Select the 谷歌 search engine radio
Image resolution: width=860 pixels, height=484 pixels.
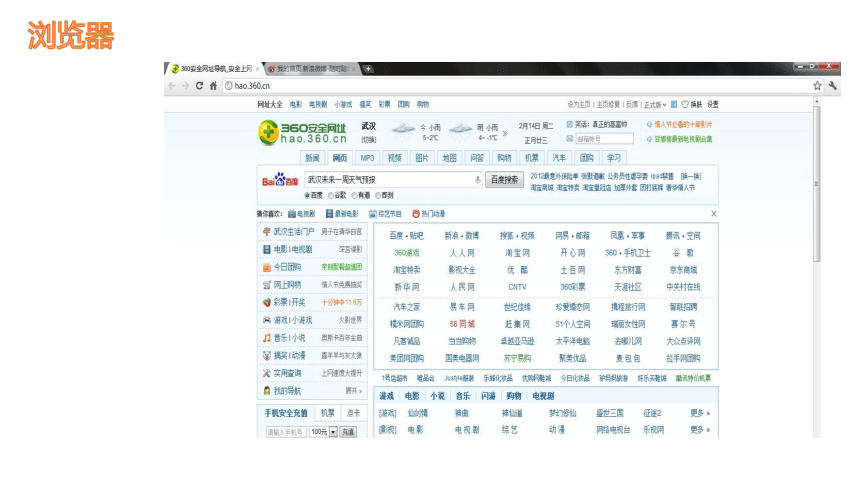331,195
